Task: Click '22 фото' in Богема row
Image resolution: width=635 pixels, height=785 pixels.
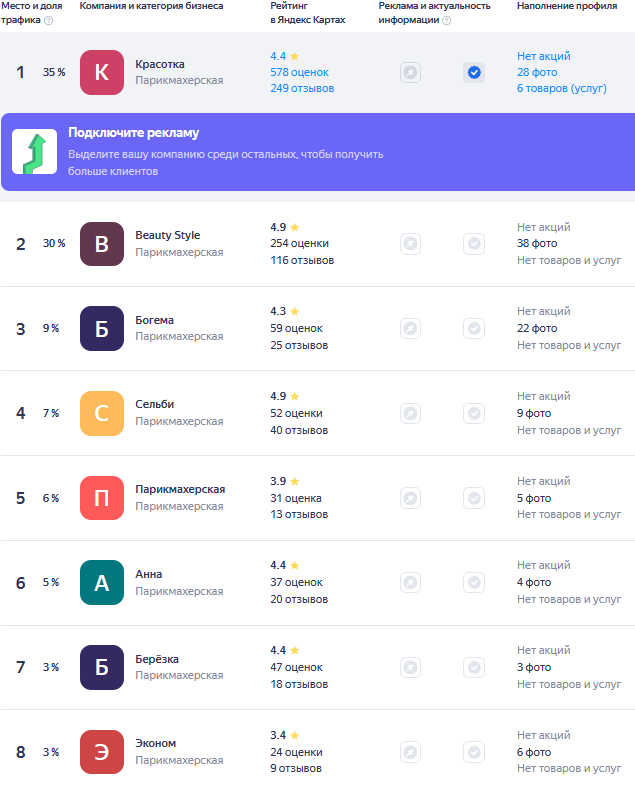Action: click(x=537, y=328)
